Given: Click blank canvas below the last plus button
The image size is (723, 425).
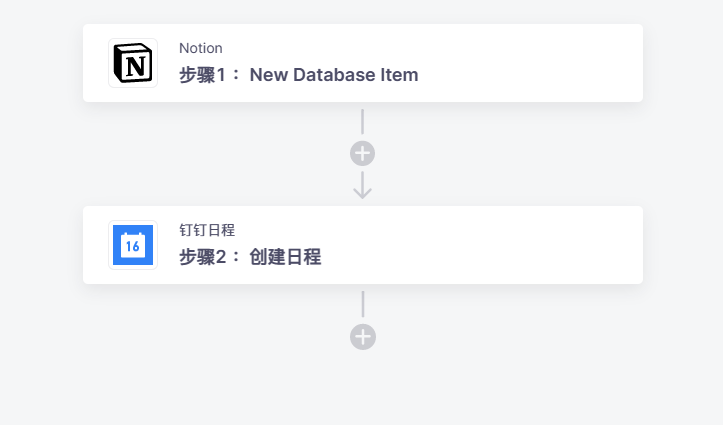Looking at the screenshot, I should click(x=363, y=387).
